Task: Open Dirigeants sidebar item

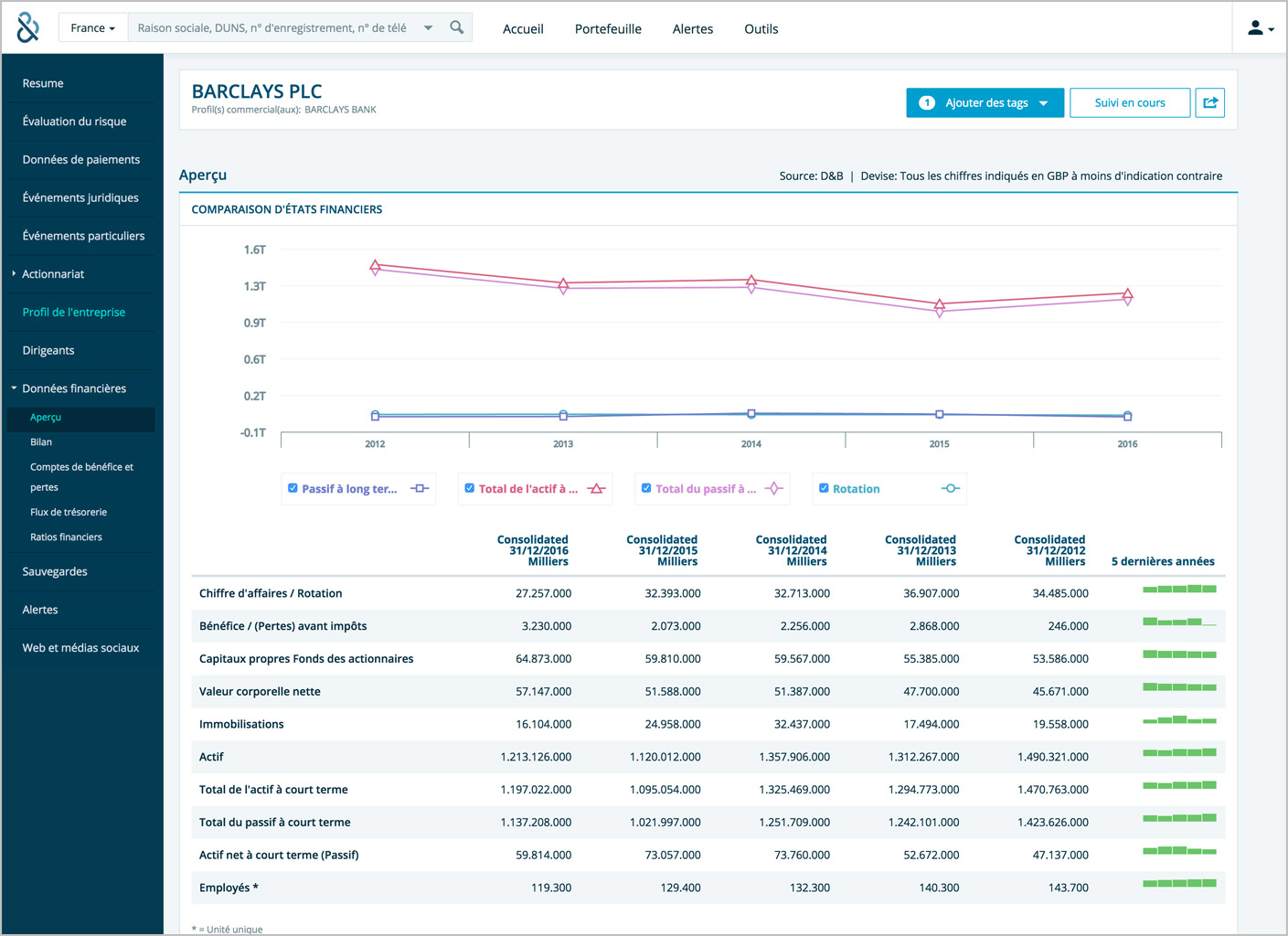Action: point(48,351)
